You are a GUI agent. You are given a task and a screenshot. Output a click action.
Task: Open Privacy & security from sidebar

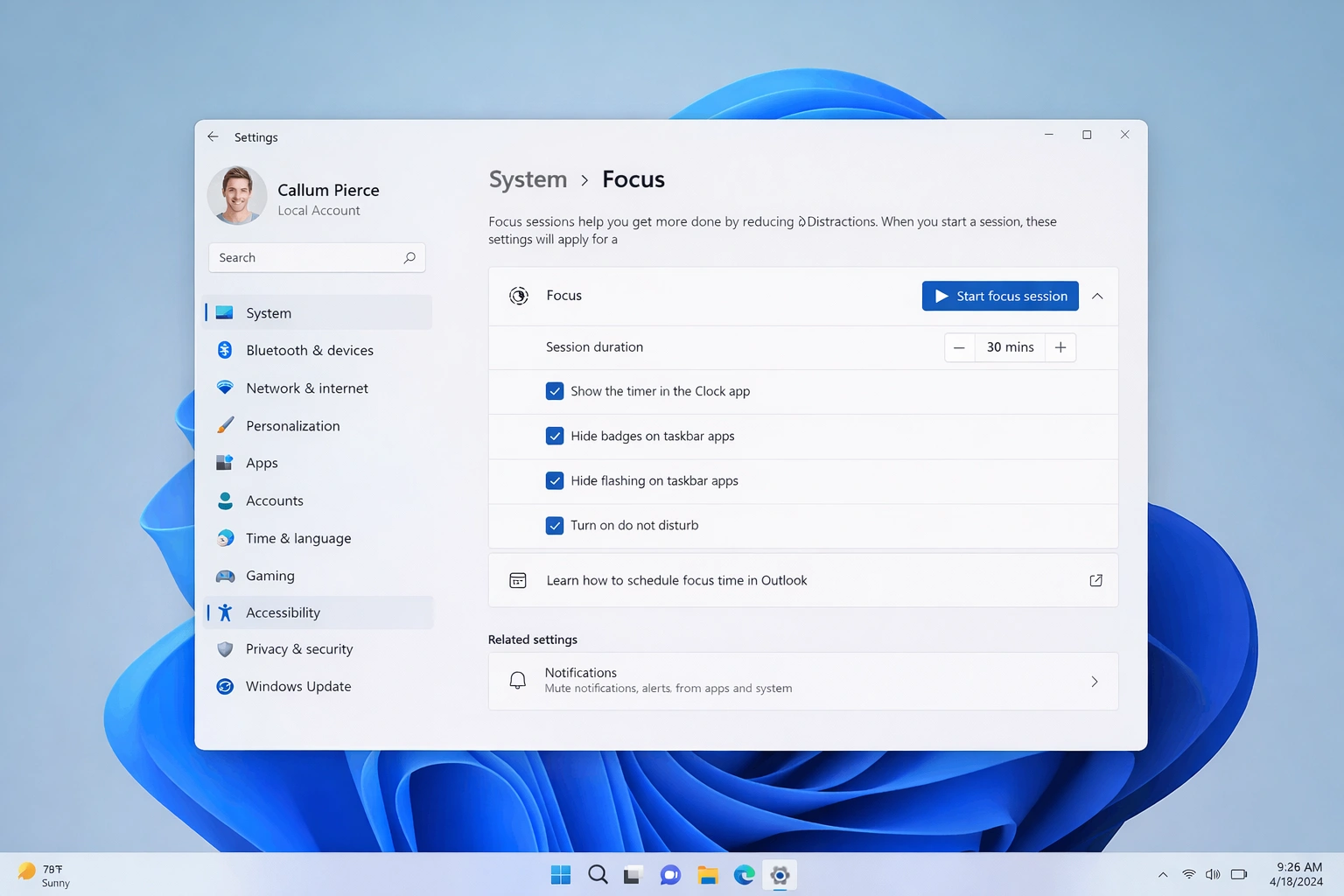(x=225, y=648)
